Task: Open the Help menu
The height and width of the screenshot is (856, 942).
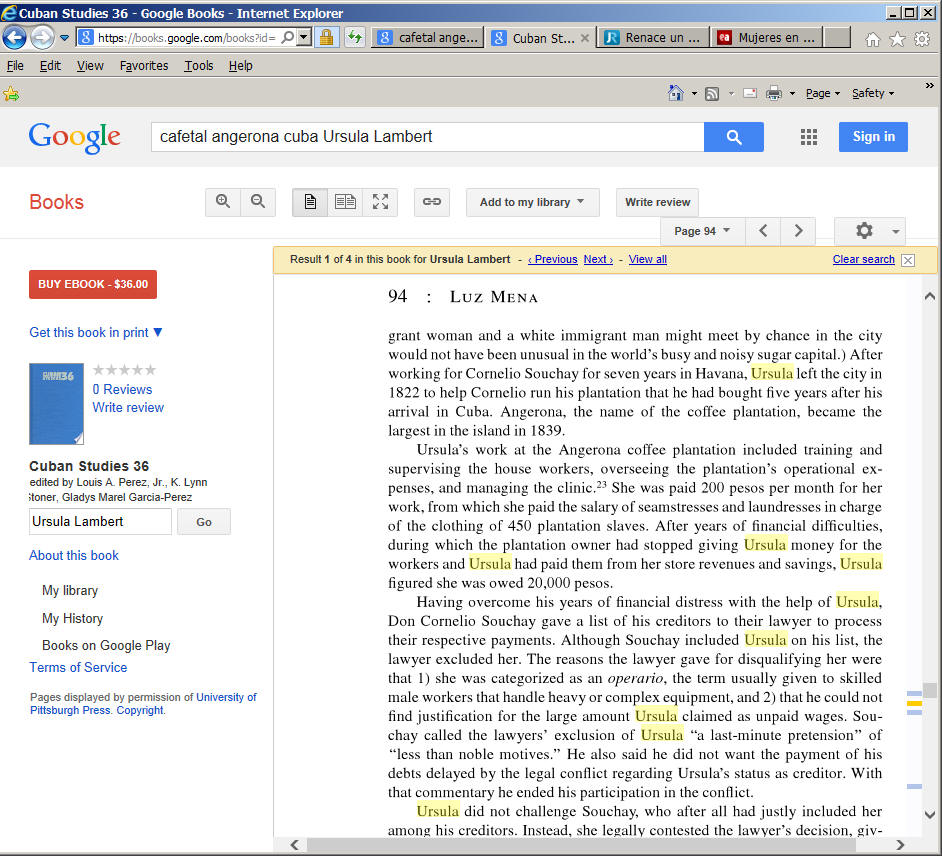Action: tap(240, 65)
